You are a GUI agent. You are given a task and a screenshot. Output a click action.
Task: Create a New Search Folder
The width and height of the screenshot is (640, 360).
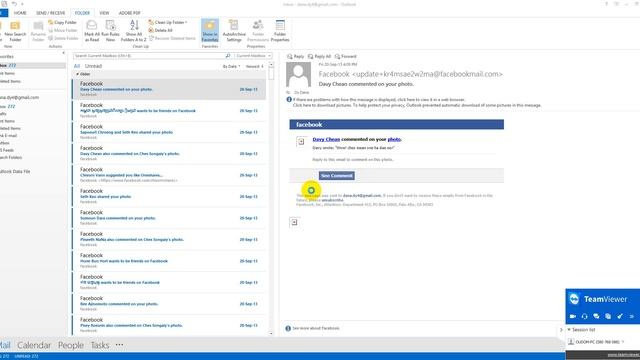pos(15,31)
